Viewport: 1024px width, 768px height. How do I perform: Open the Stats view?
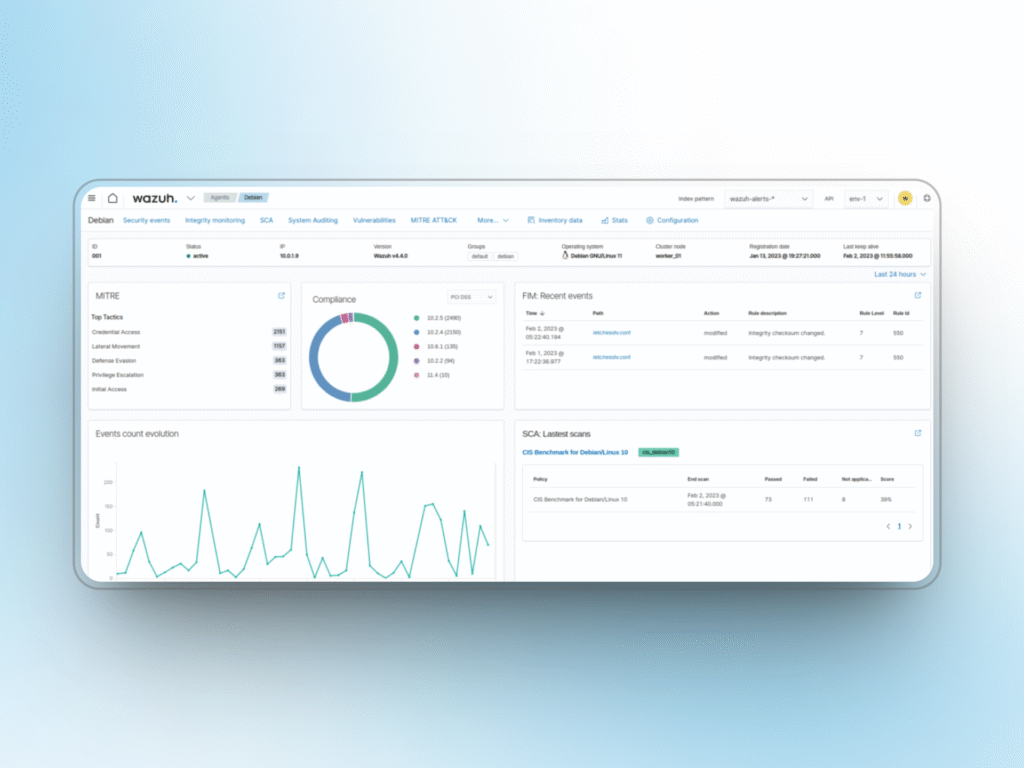click(615, 220)
